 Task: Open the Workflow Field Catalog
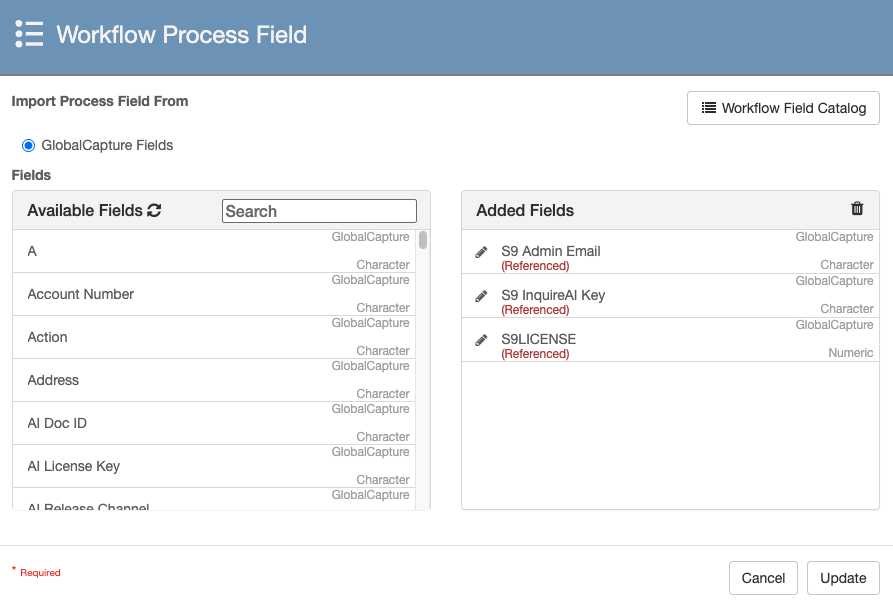pos(783,108)
